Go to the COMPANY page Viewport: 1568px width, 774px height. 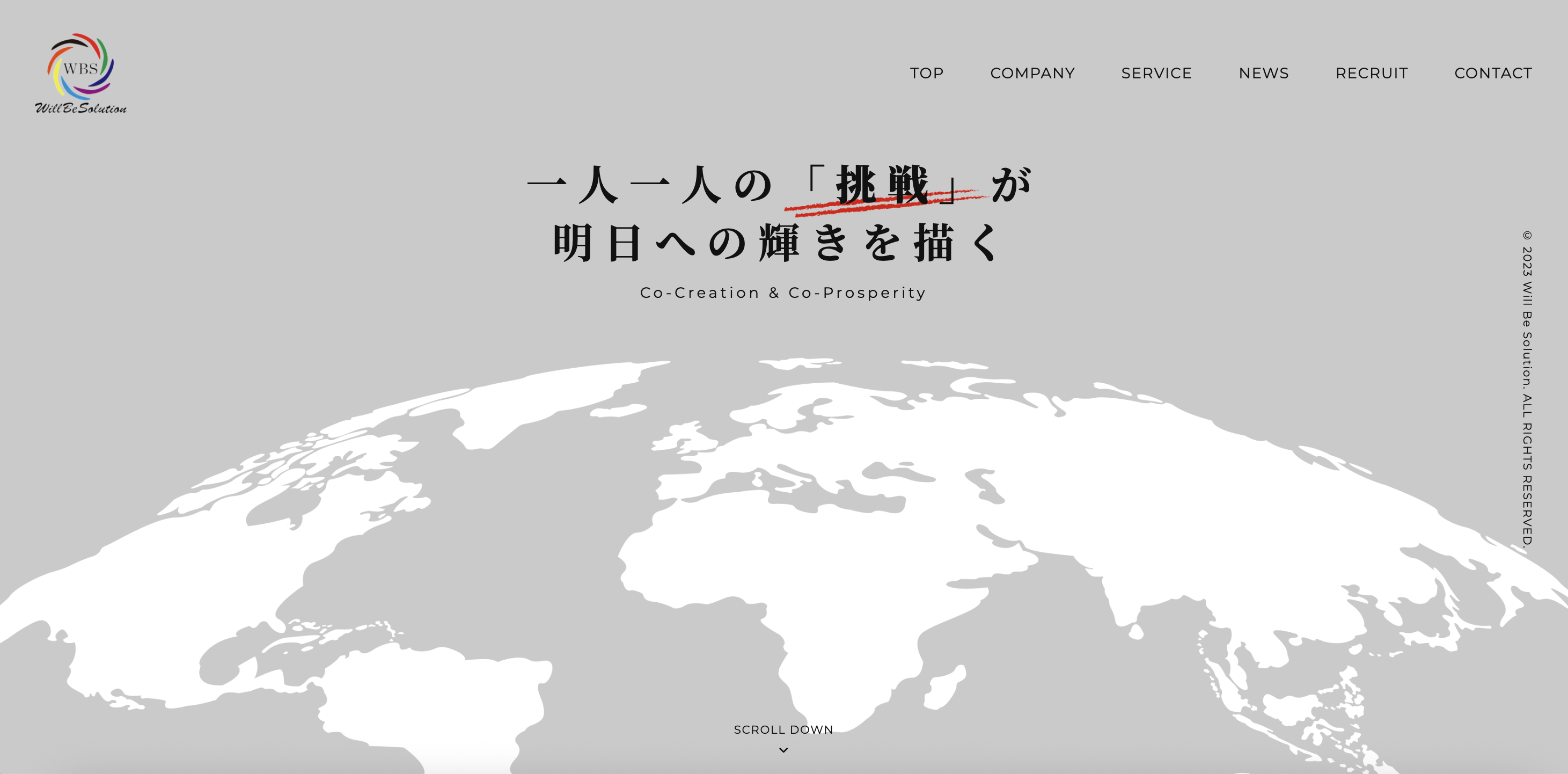(1032, 74)
